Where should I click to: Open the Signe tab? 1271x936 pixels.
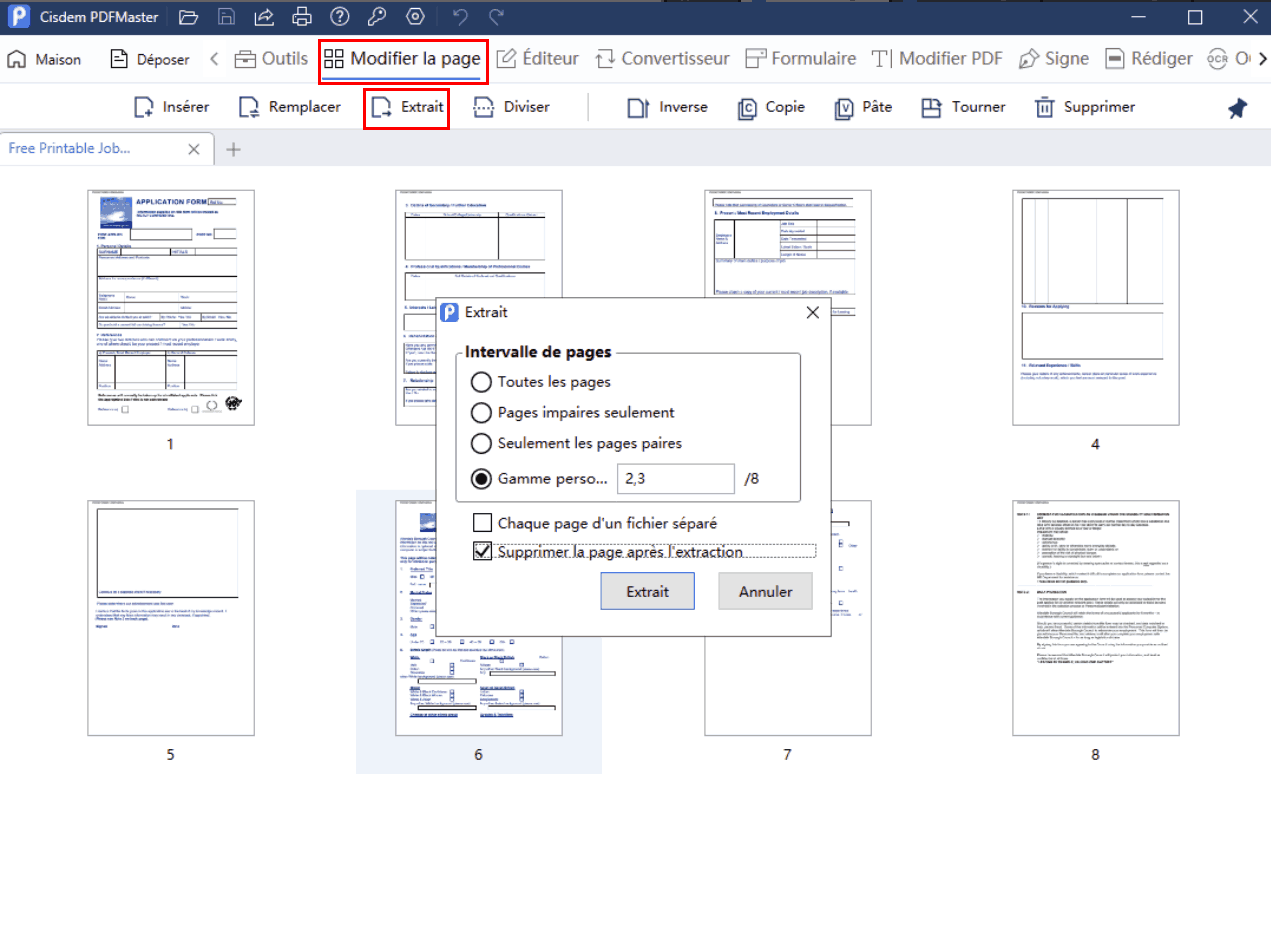click(1054, 59)
